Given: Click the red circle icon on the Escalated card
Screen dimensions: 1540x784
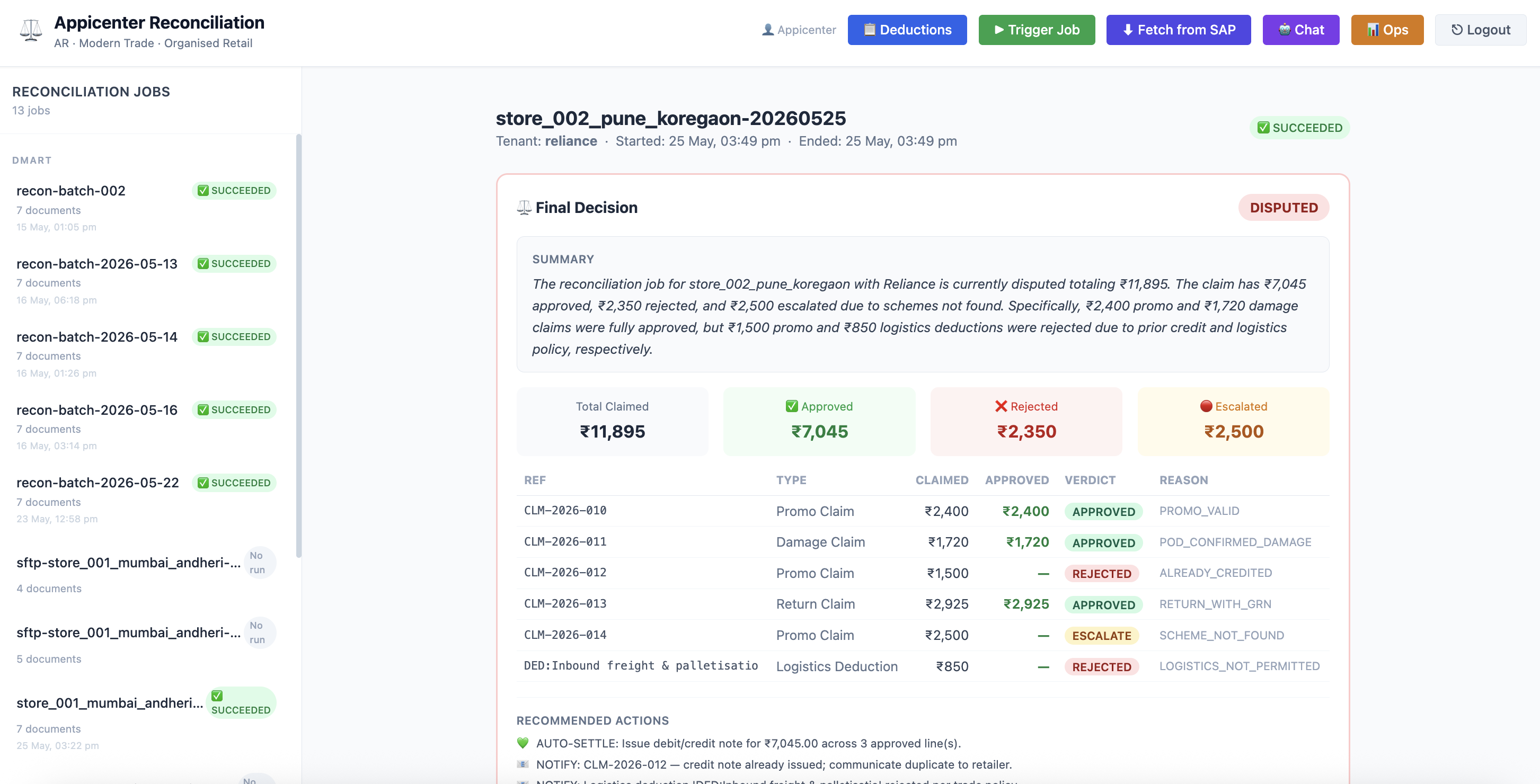Looking at the screenshot, I should click(x=1206, y=406).
